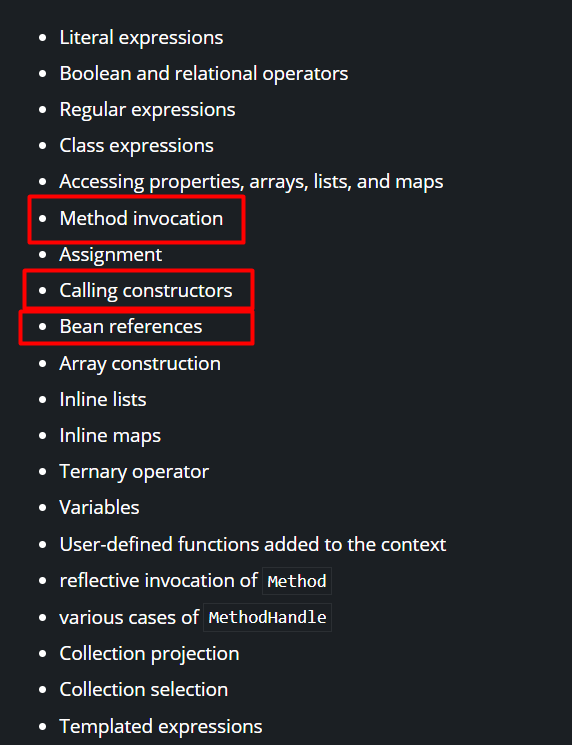Click the Literal expressions list item
Viewport: 572px width, 745px height.
coord(141,38)
